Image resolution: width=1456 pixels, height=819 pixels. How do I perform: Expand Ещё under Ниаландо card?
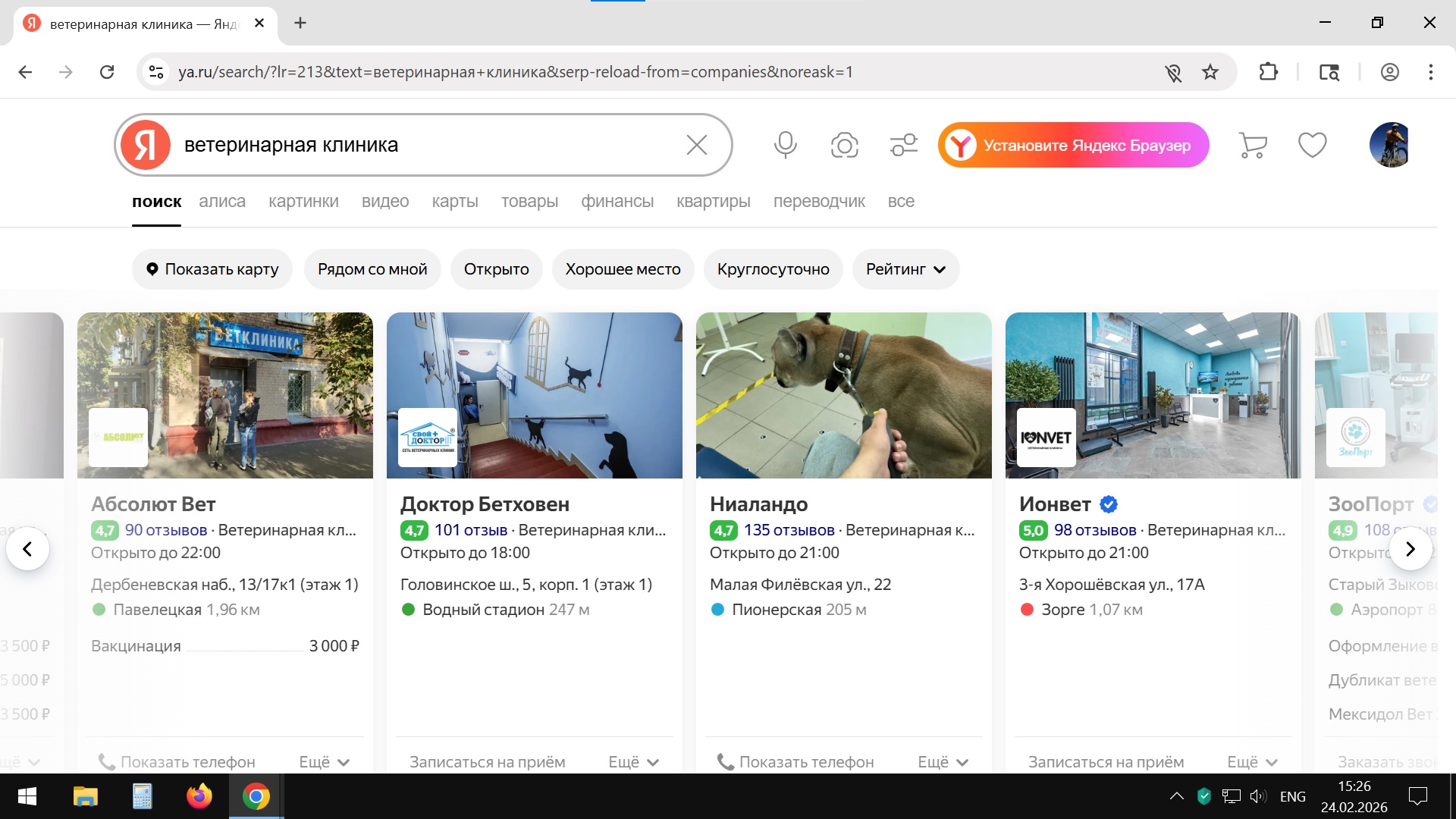tap(943, 761)
